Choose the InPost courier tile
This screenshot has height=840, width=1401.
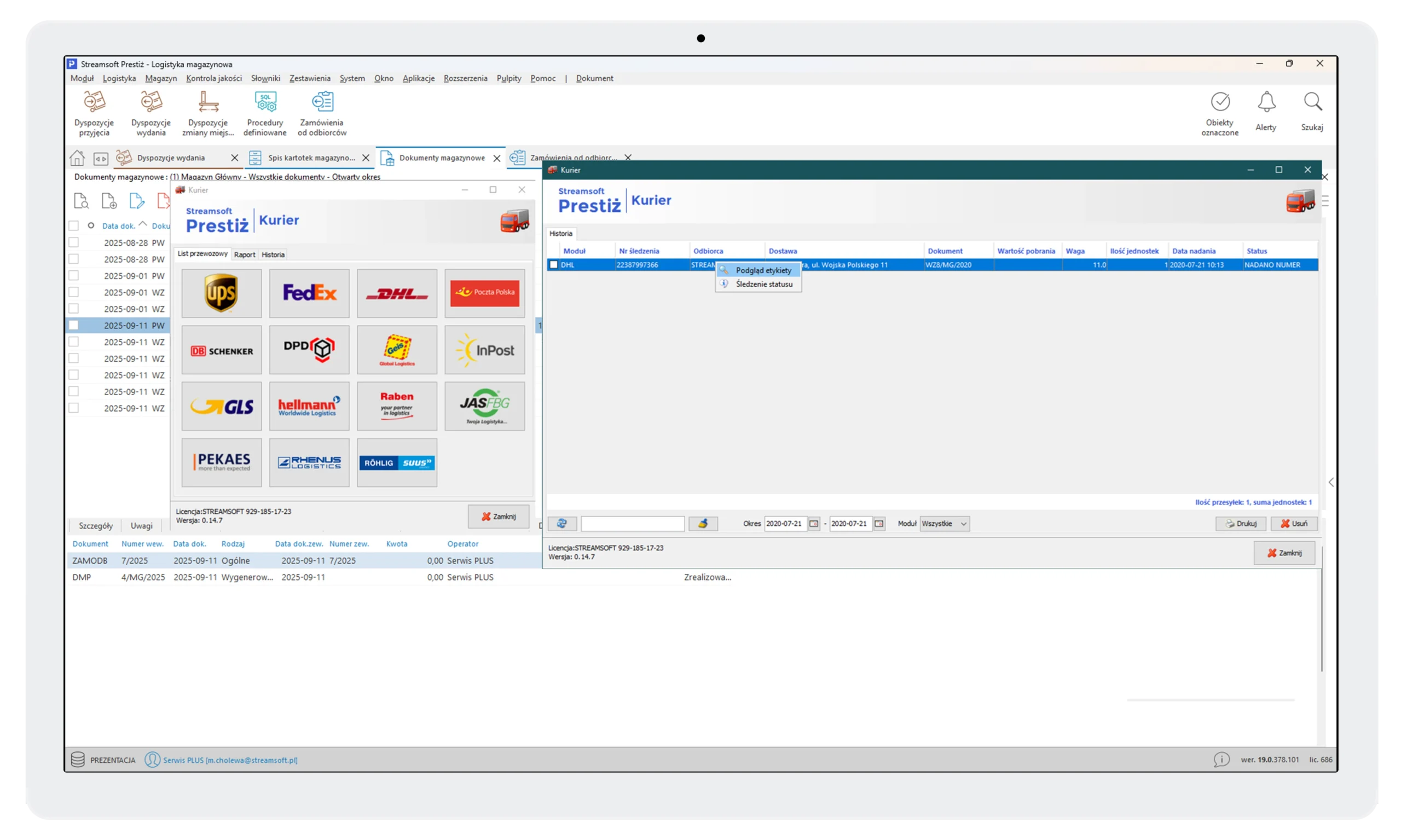click(484, 350)
